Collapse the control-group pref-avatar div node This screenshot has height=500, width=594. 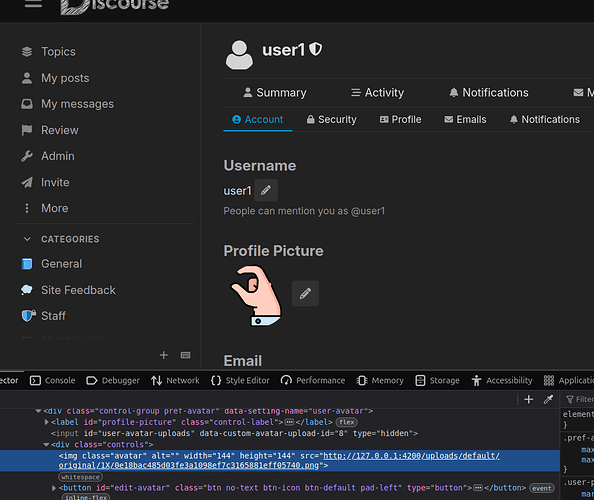[38, 411]
